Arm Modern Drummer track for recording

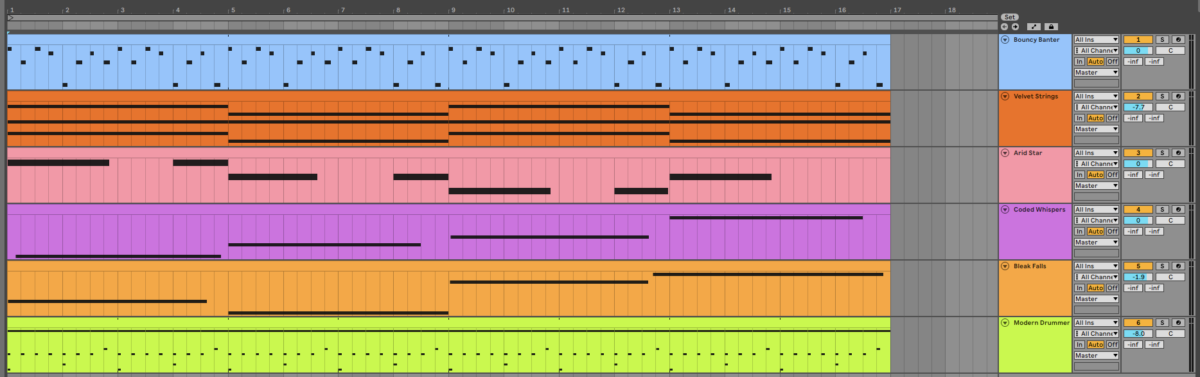tap(1178, 322)
